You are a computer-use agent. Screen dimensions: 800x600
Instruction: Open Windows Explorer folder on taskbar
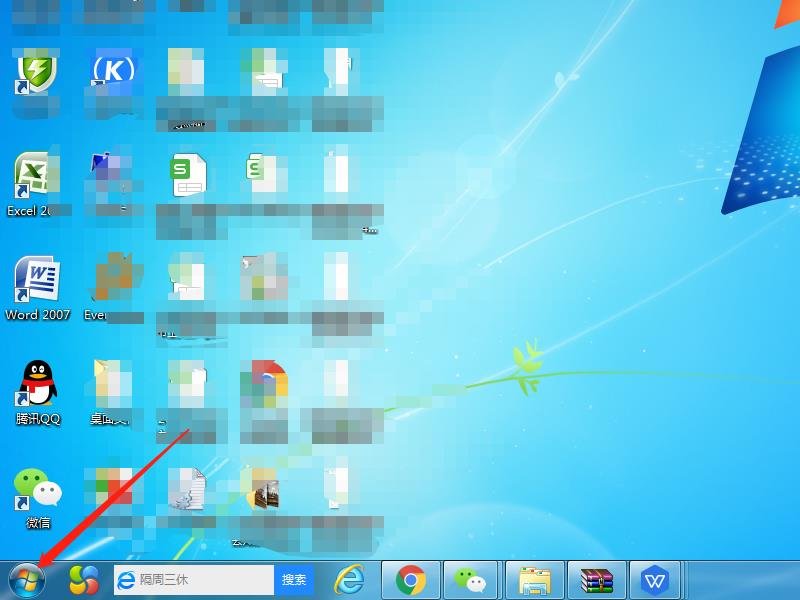pyautogui.click(x=535, y=579)
